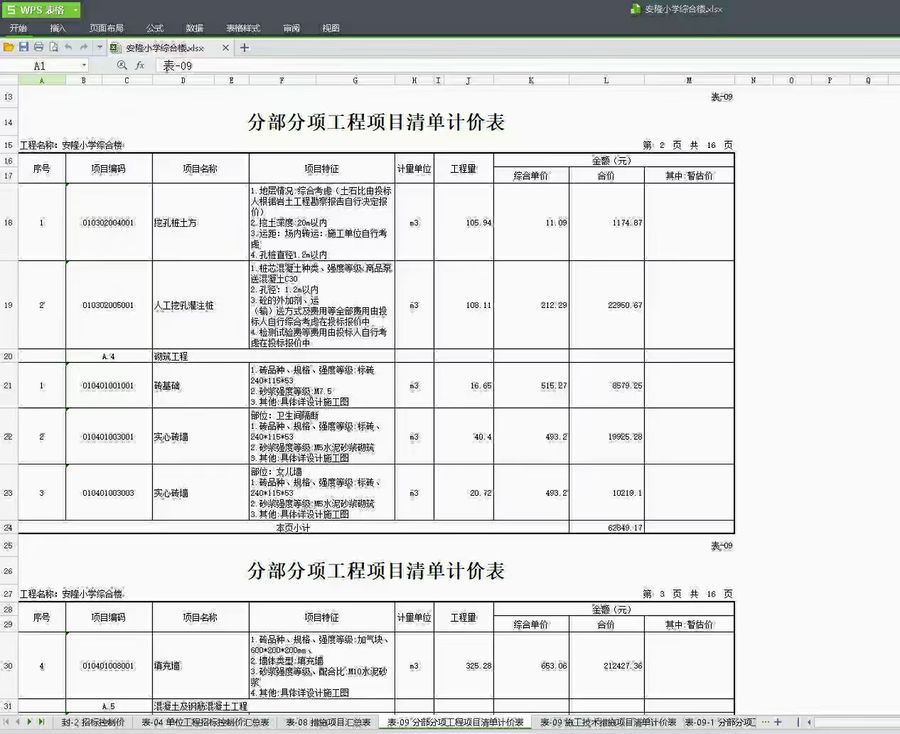Open the insert function fx icon

(x=140, y=65)
